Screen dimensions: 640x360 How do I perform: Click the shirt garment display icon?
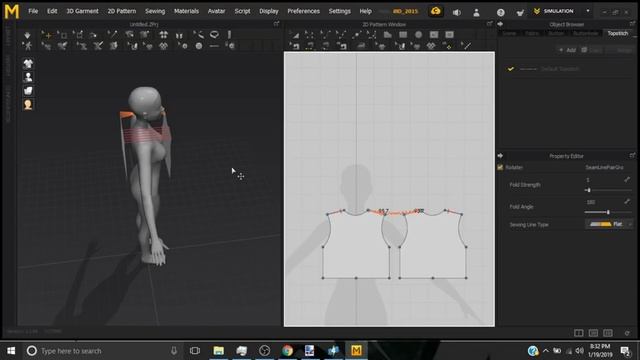(28, 64)
